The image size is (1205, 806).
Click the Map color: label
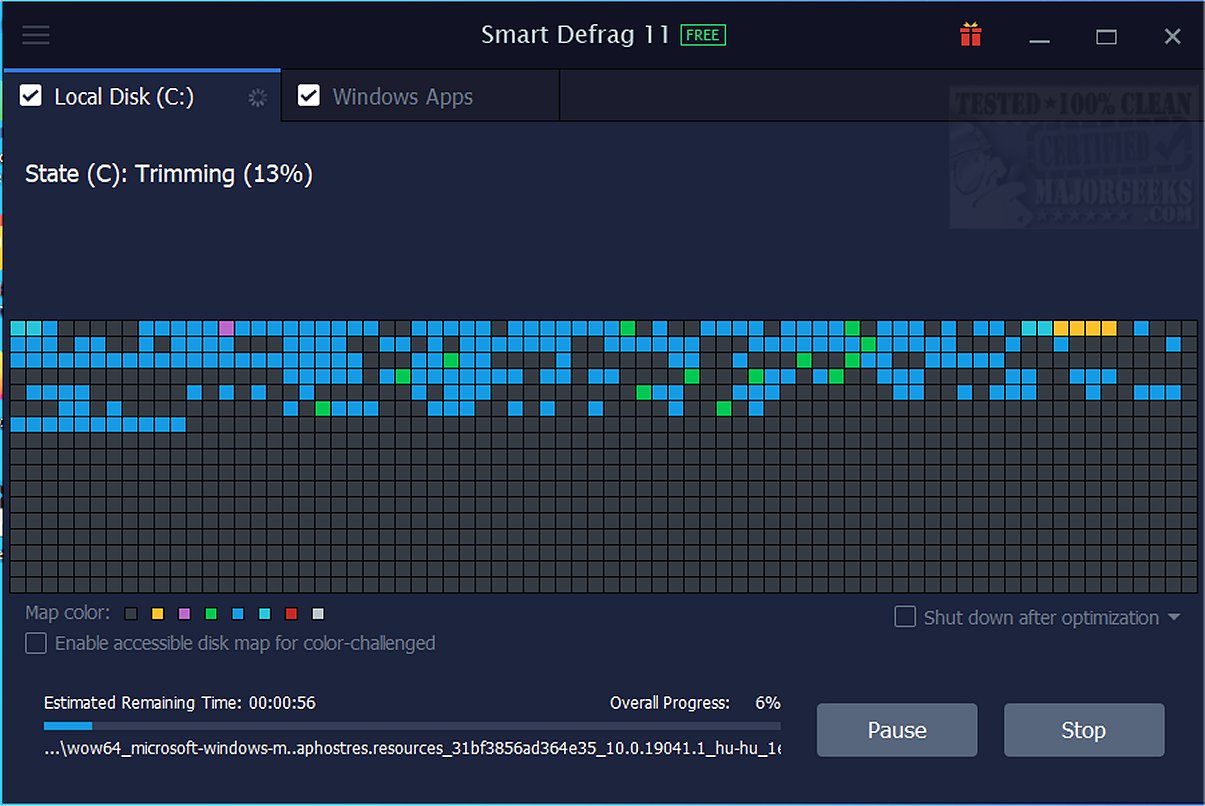tap(68, 613)
